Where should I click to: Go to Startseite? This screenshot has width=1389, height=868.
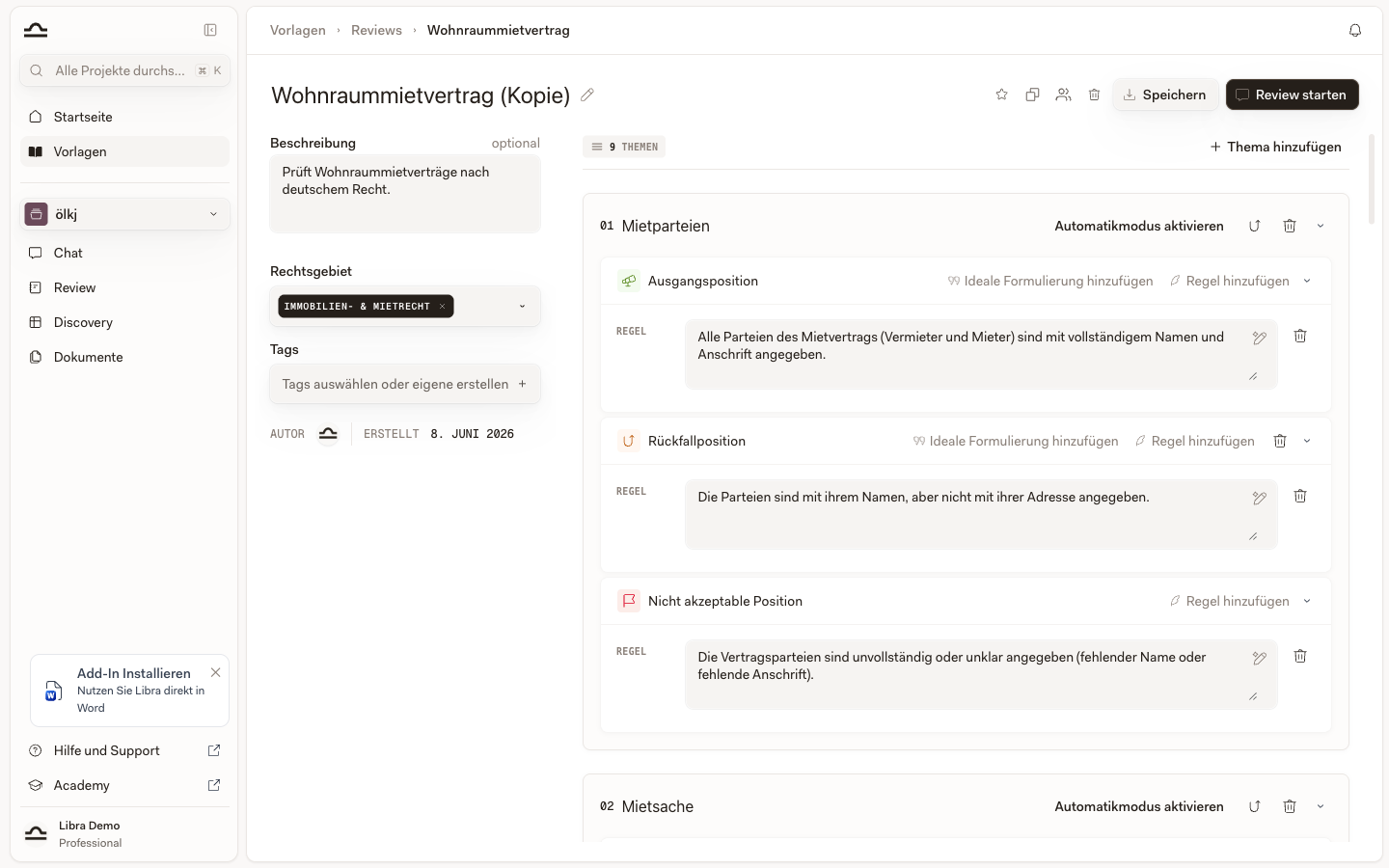(125, 117)
